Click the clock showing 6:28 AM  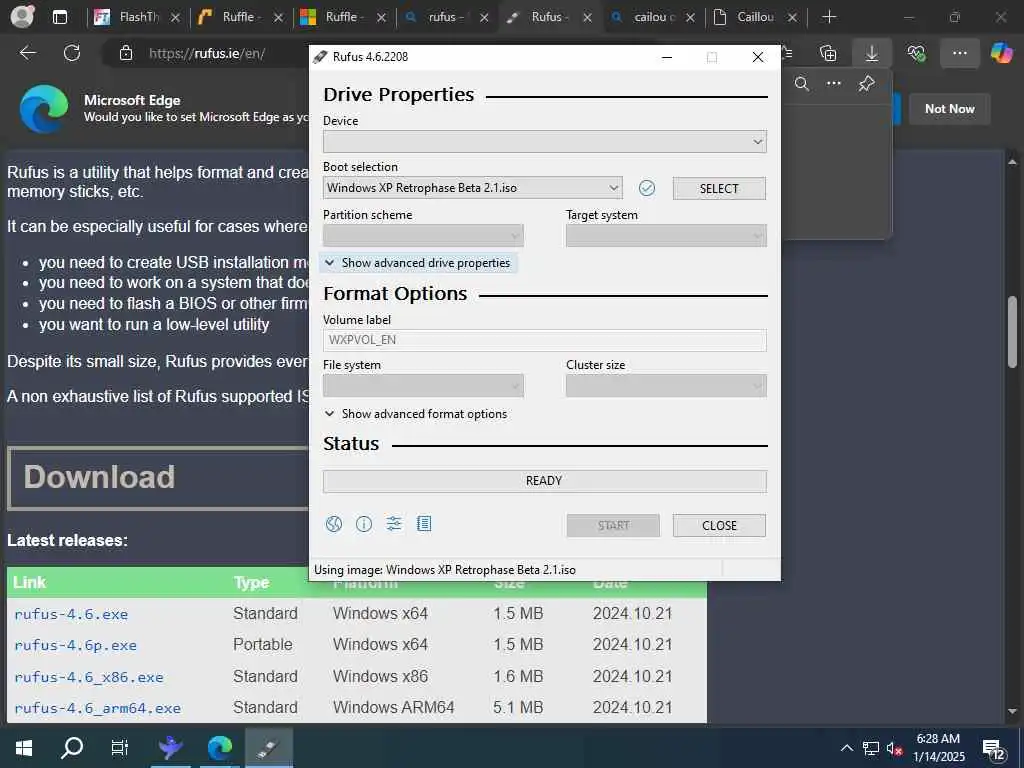click(938, 739)
